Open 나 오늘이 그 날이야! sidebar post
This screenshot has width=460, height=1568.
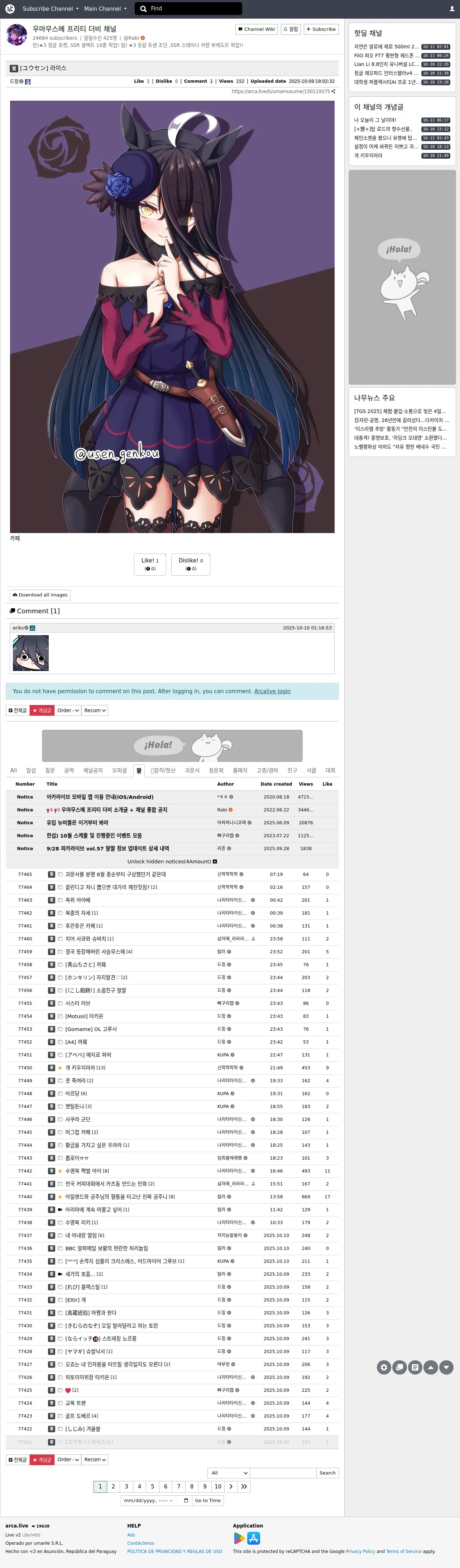(x=375, y=120)
